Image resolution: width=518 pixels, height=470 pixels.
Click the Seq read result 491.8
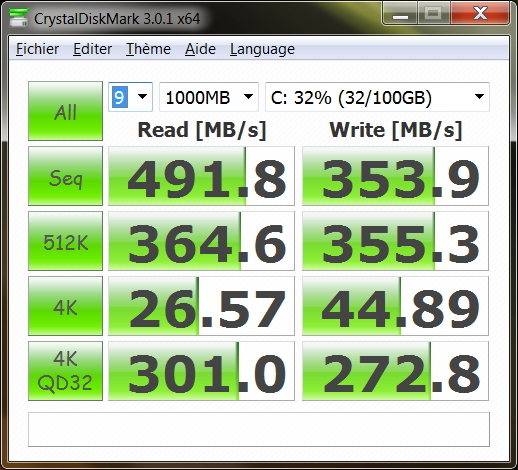click(201, 176)
